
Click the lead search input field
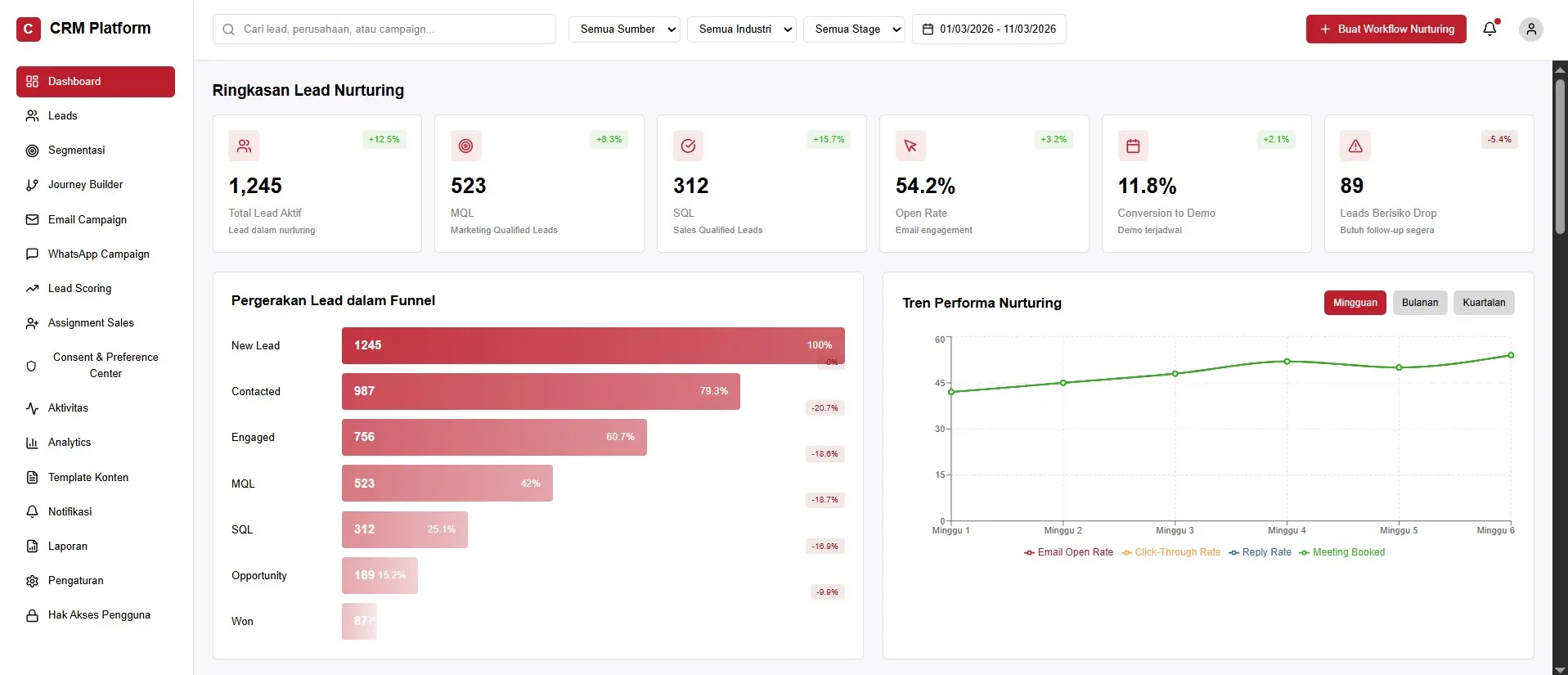pos(384,29)
